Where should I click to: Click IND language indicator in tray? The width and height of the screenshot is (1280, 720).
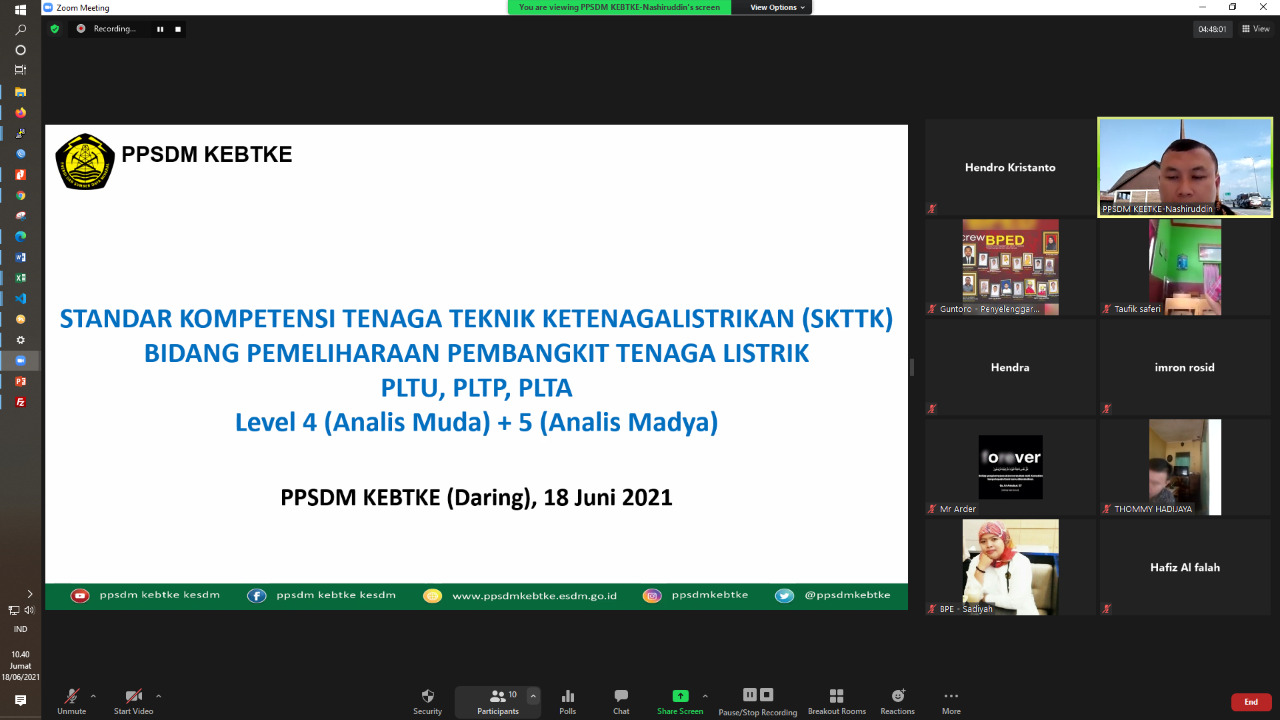tap(20, 629)
